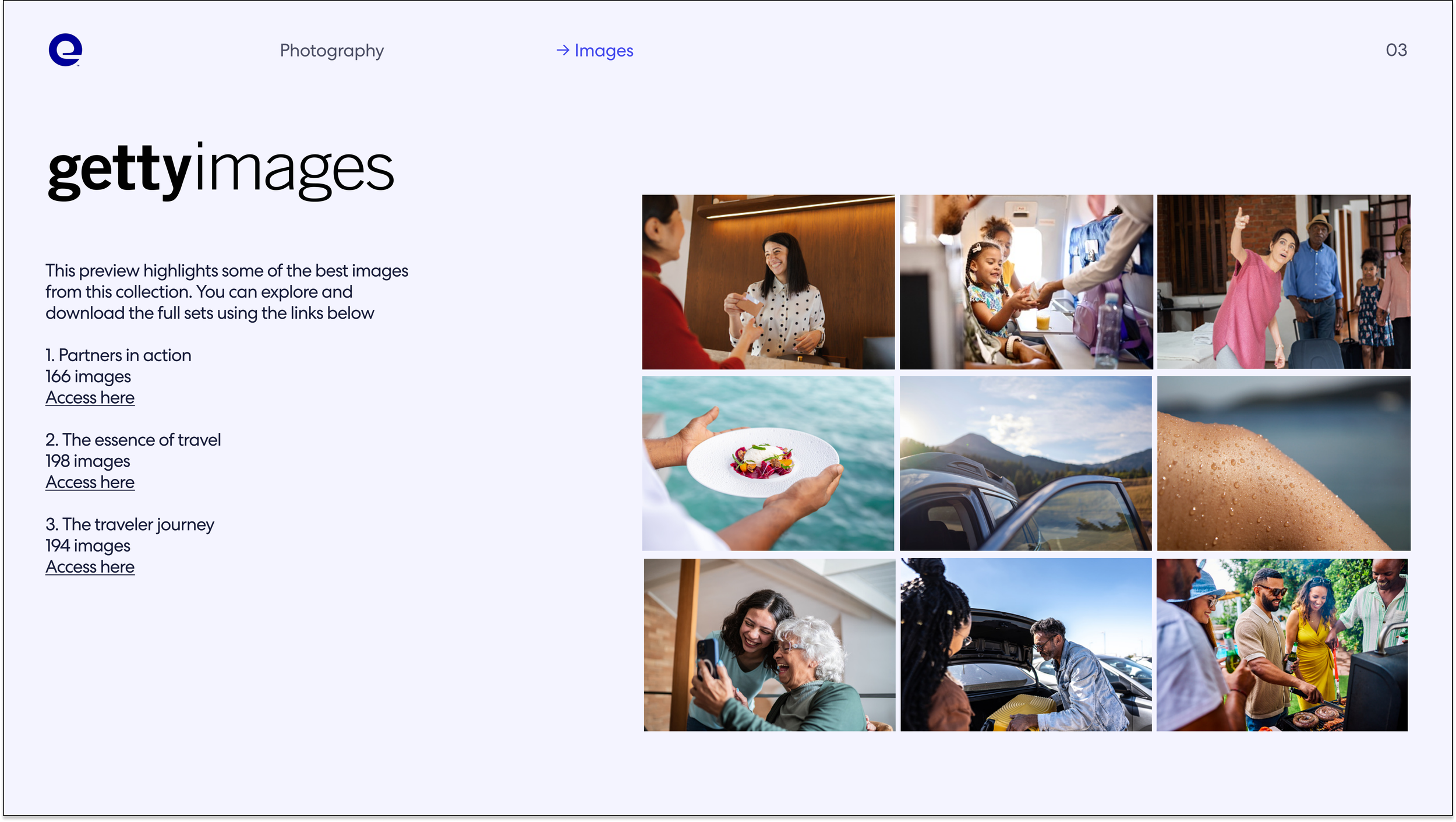Select the man loading car trunk photo
The width and height of the screenshot is (1456, 822).
pos(1026,644)
